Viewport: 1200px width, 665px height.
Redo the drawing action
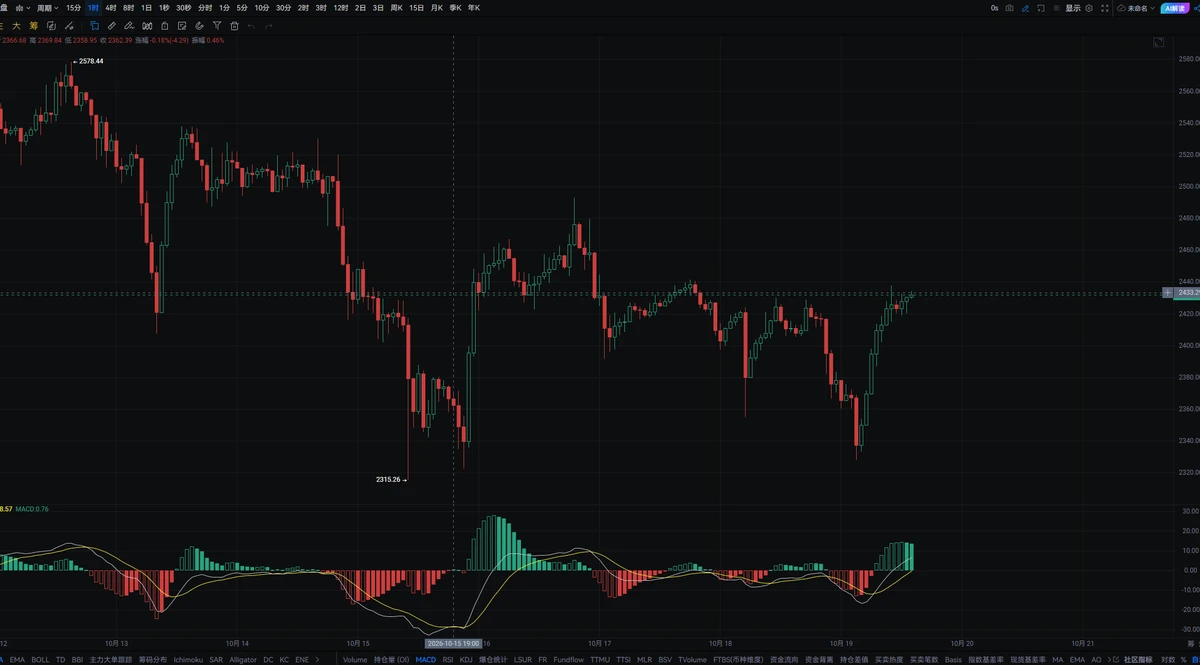tap(269, 25)
